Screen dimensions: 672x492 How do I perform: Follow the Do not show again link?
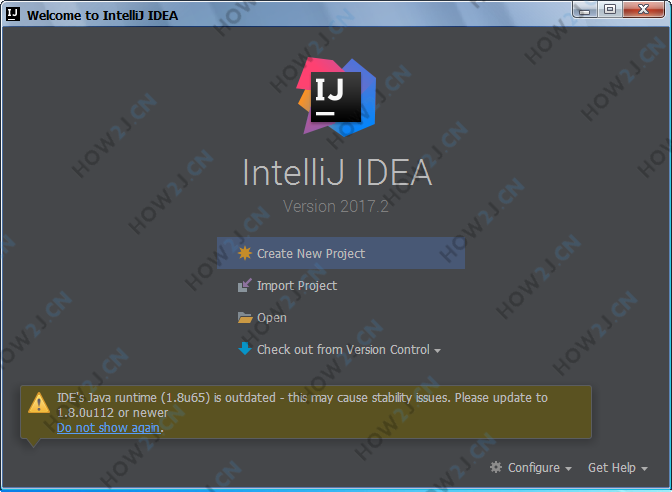[x=108, y=428]
